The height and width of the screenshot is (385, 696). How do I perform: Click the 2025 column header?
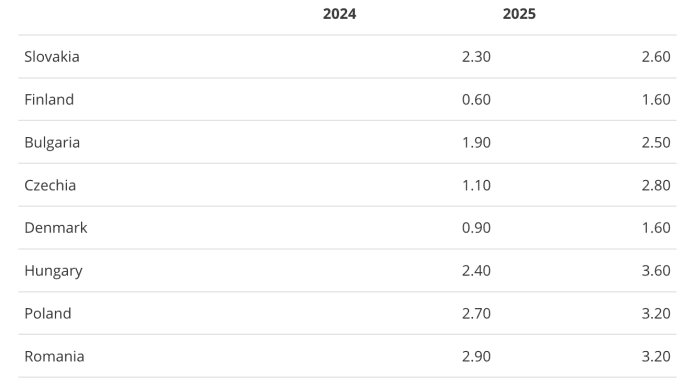tap(519, 14)
